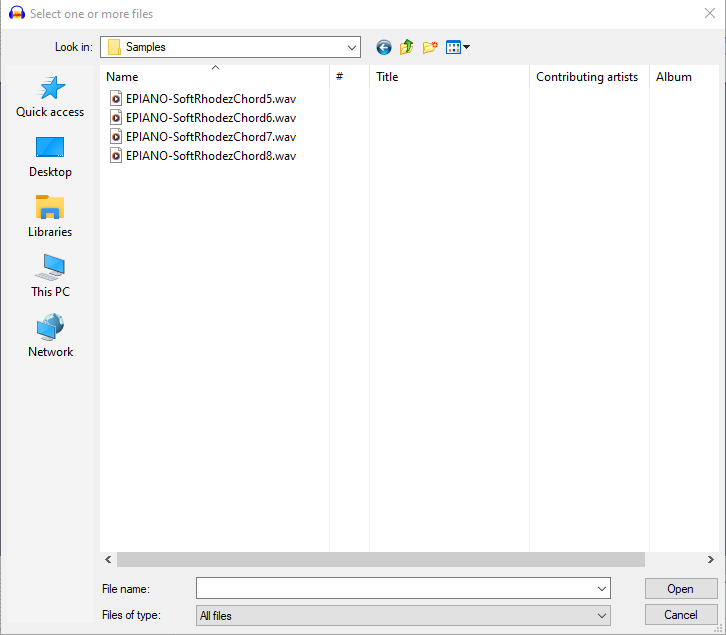
Task: Click the horizontal scrollbar thumb
Action: click(x=381, y=560)
